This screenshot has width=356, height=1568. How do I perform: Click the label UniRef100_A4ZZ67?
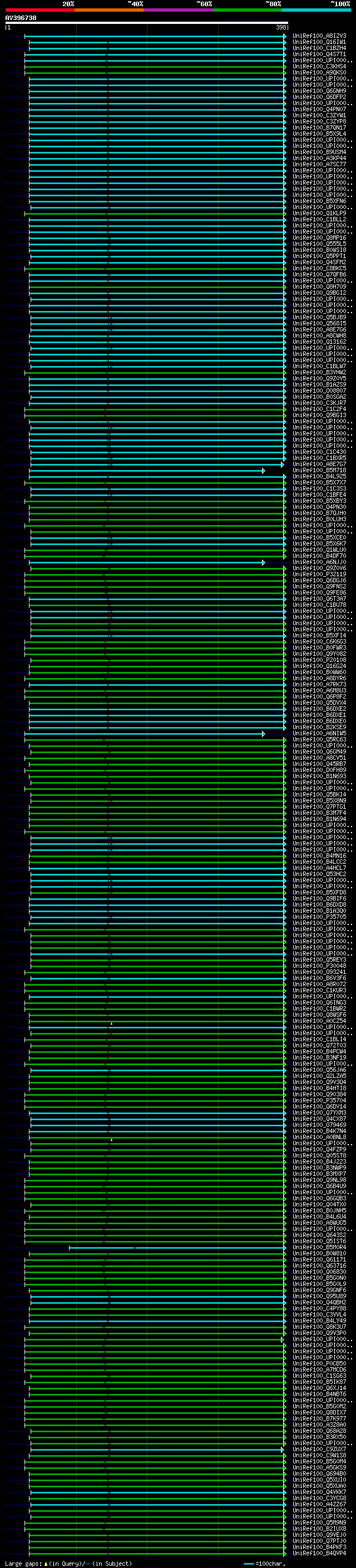[319, 1504]
